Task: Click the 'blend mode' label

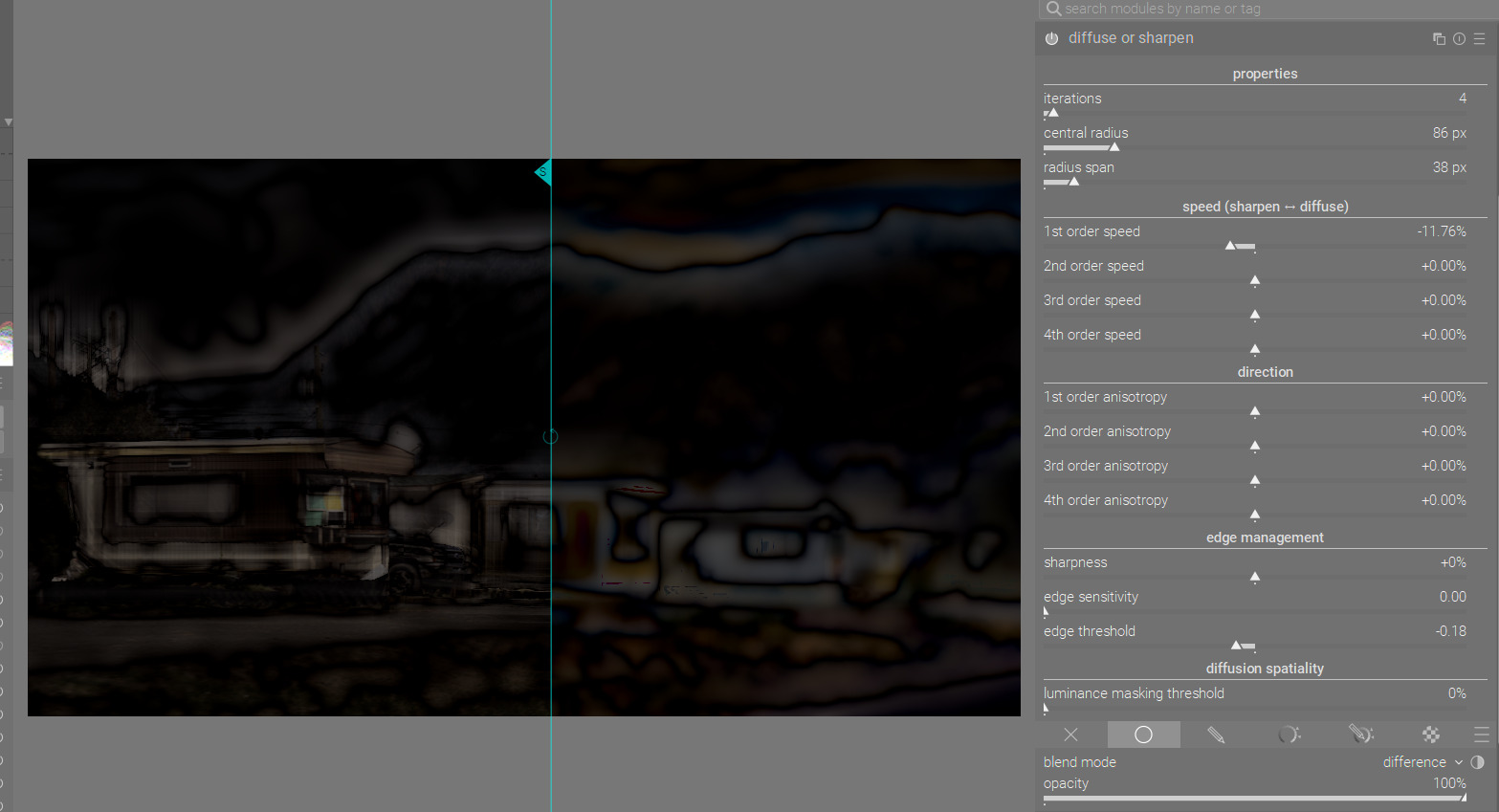Action: [x=1080, y=762]
